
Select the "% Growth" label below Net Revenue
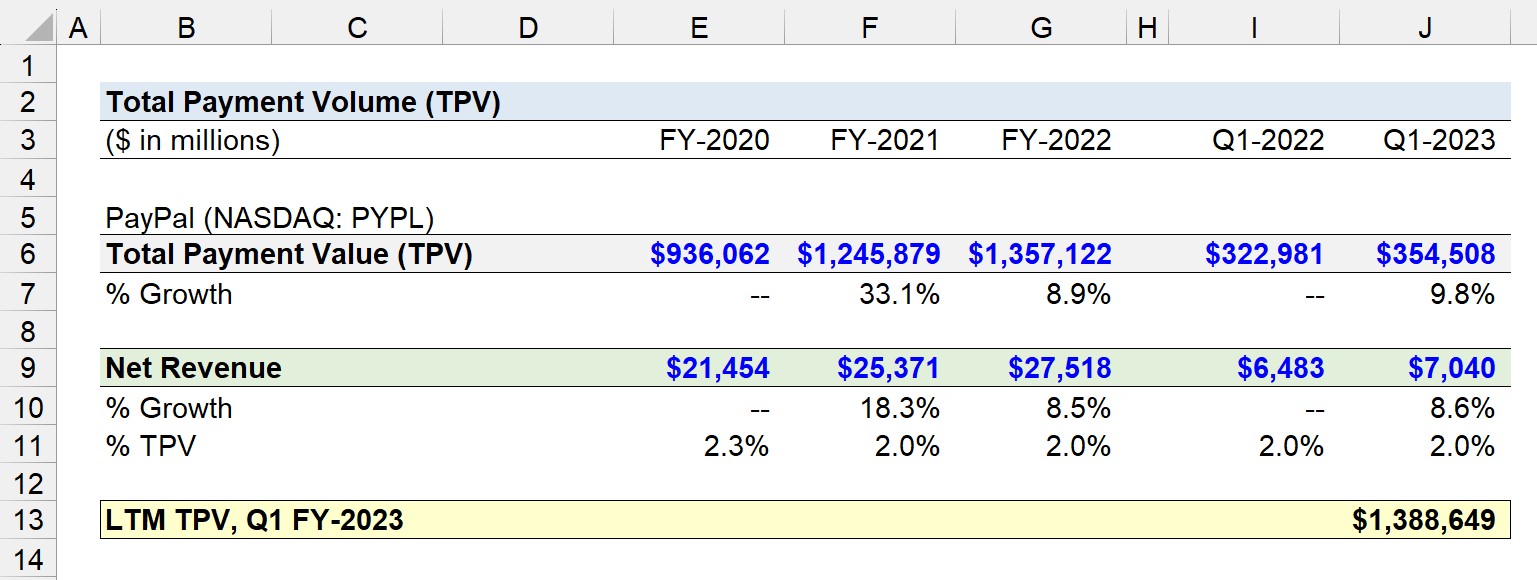169,406
